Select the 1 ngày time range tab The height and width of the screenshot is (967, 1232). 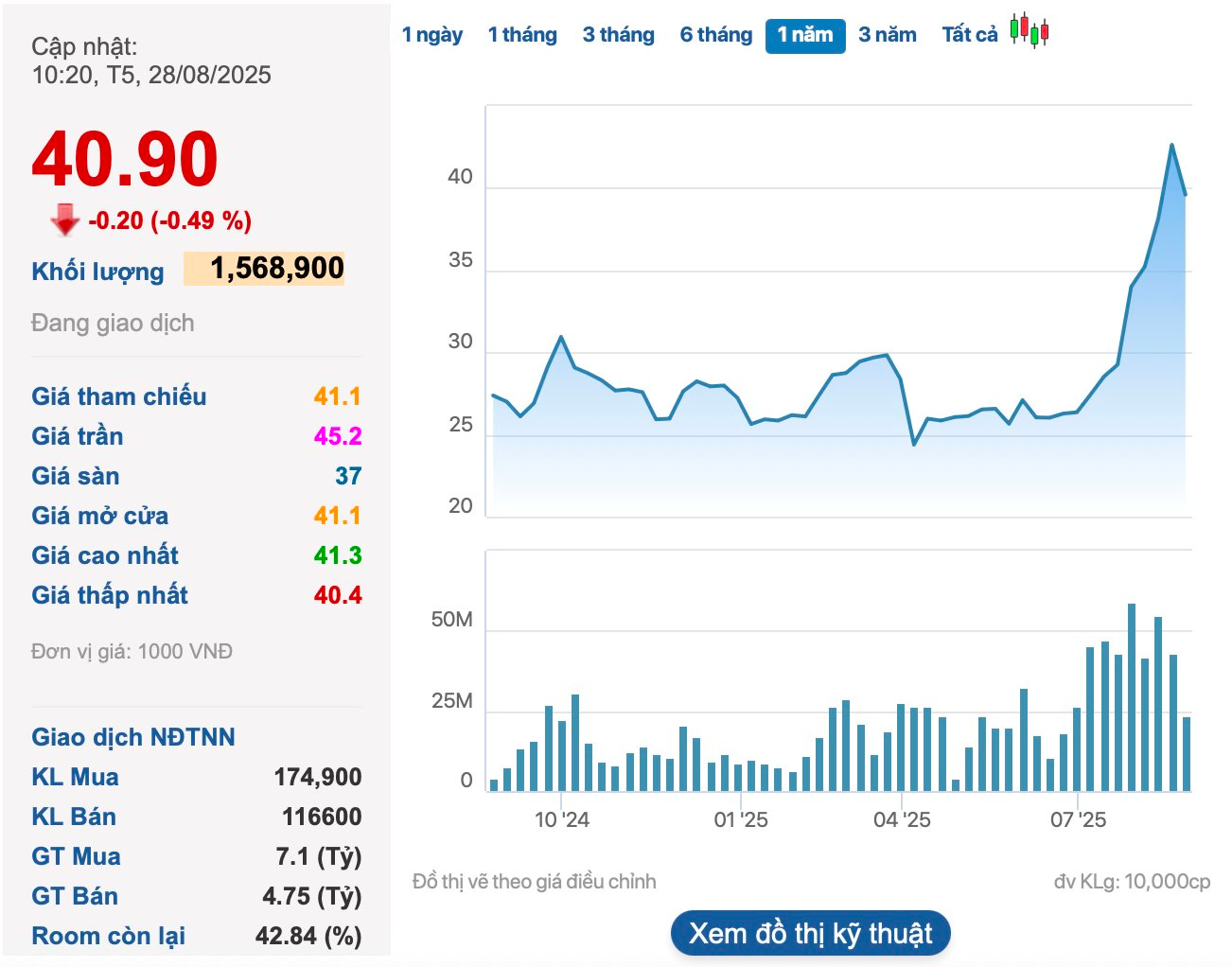tap(432, 35)
